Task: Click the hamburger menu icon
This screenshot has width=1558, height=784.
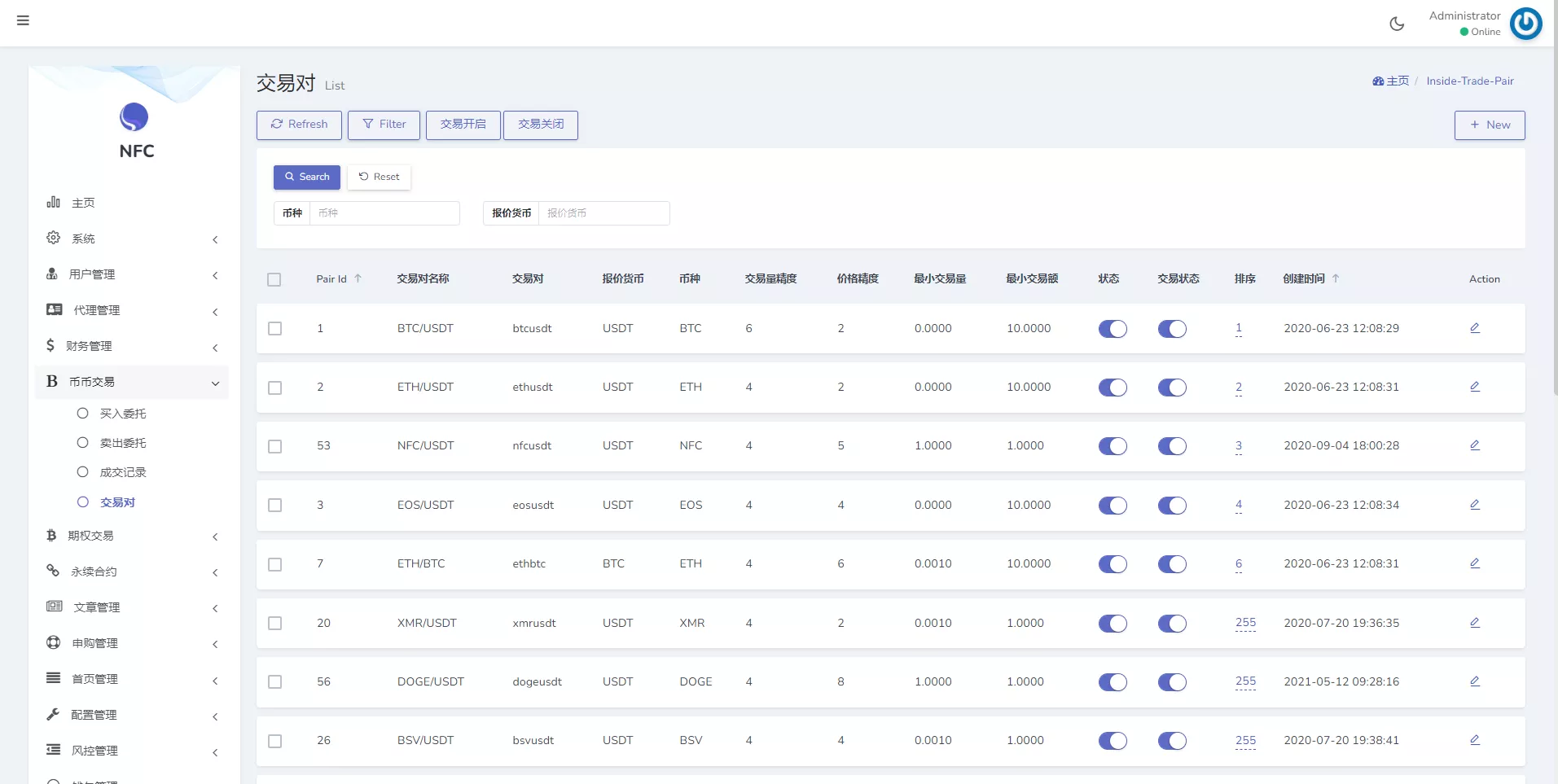Action: coord(23,20)
